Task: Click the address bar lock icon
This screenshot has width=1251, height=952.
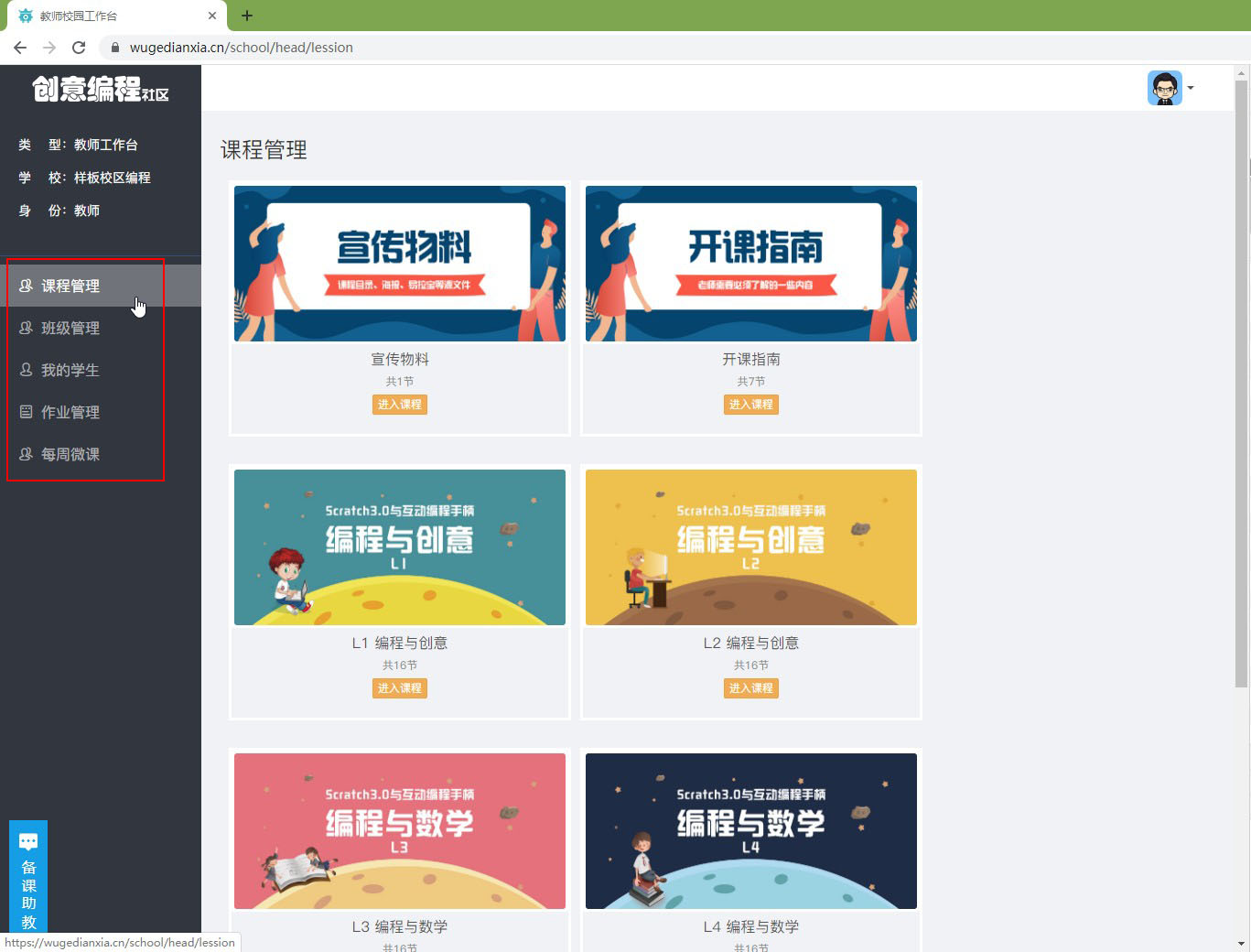Action: coord(114,48)
